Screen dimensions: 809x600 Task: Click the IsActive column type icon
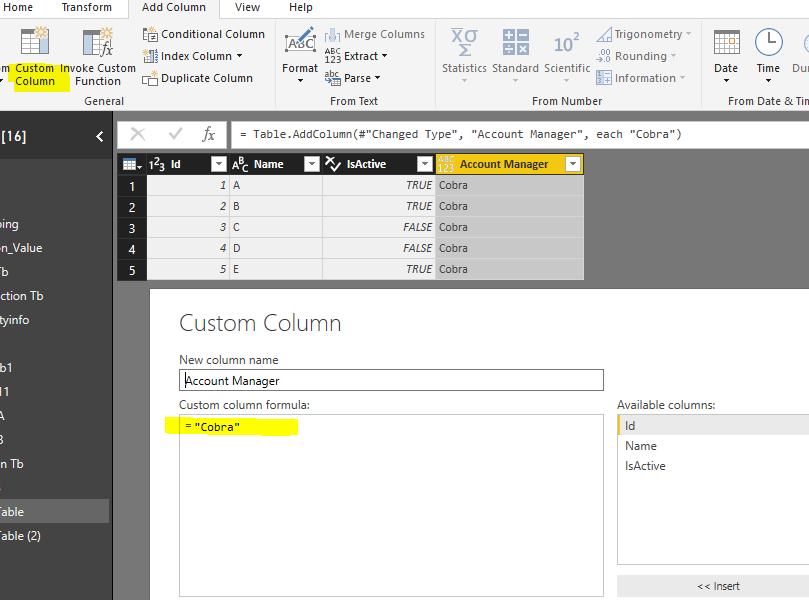tap(333, 164)
